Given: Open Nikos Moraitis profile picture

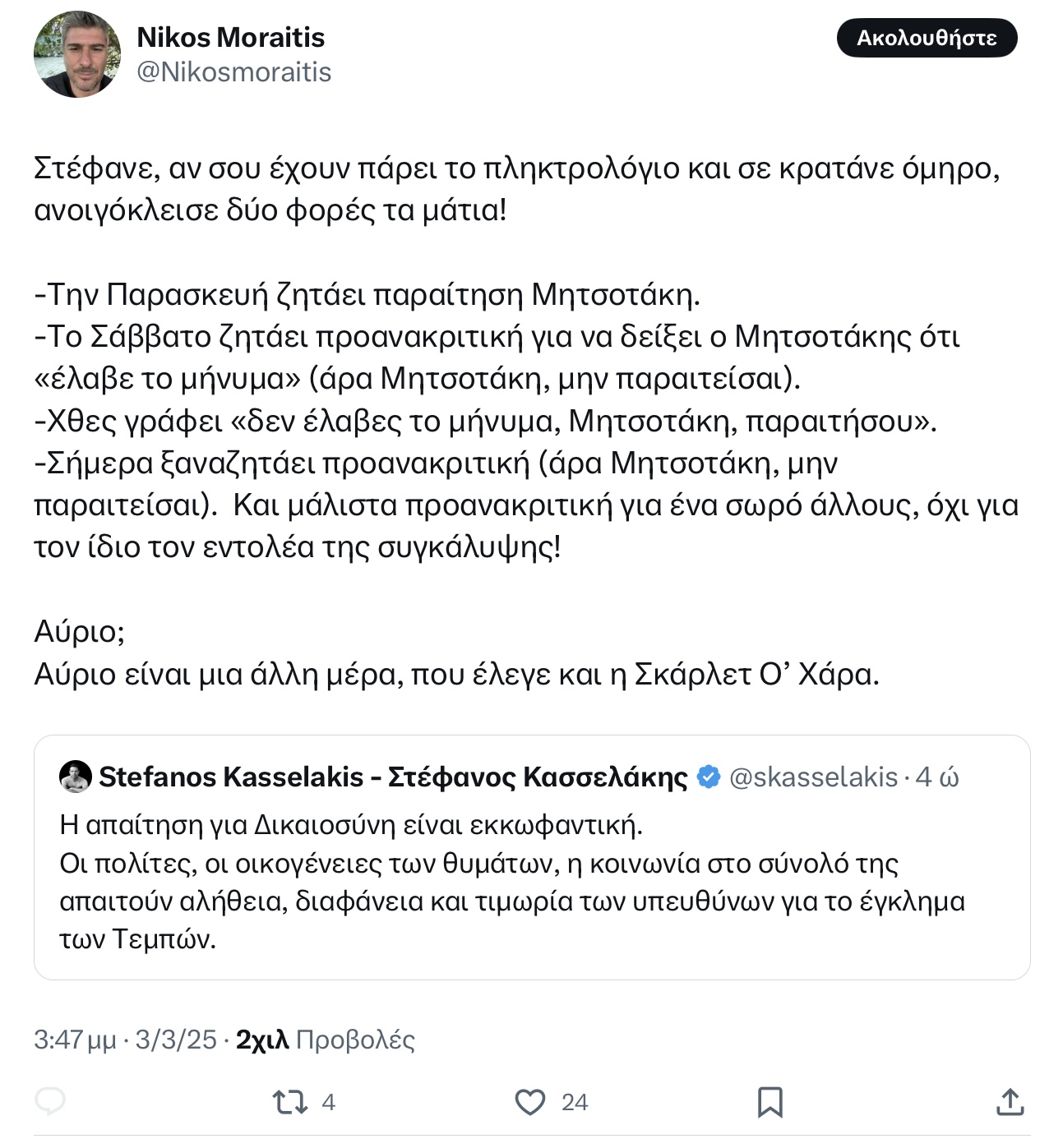Looking at the screenshot, I should point(77,54).
